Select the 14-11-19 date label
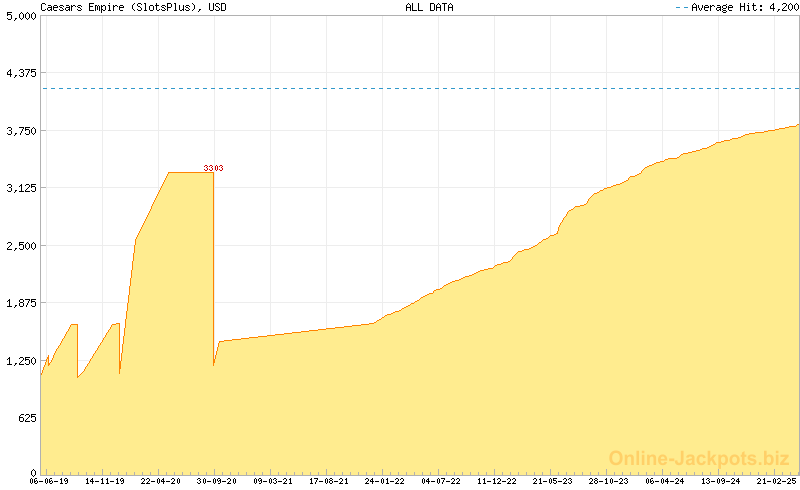Screen dimensions: 800x490 click(x=105, y=481)
